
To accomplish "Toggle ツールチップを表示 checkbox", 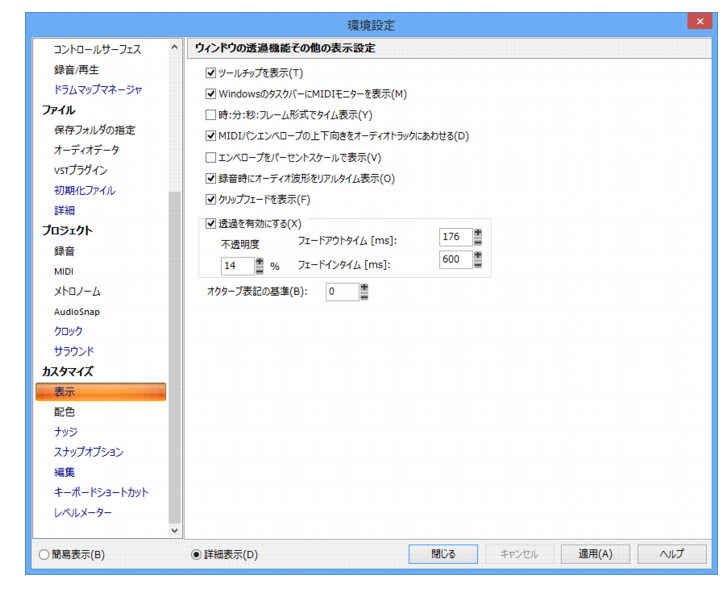I will (x=210, y=73).
